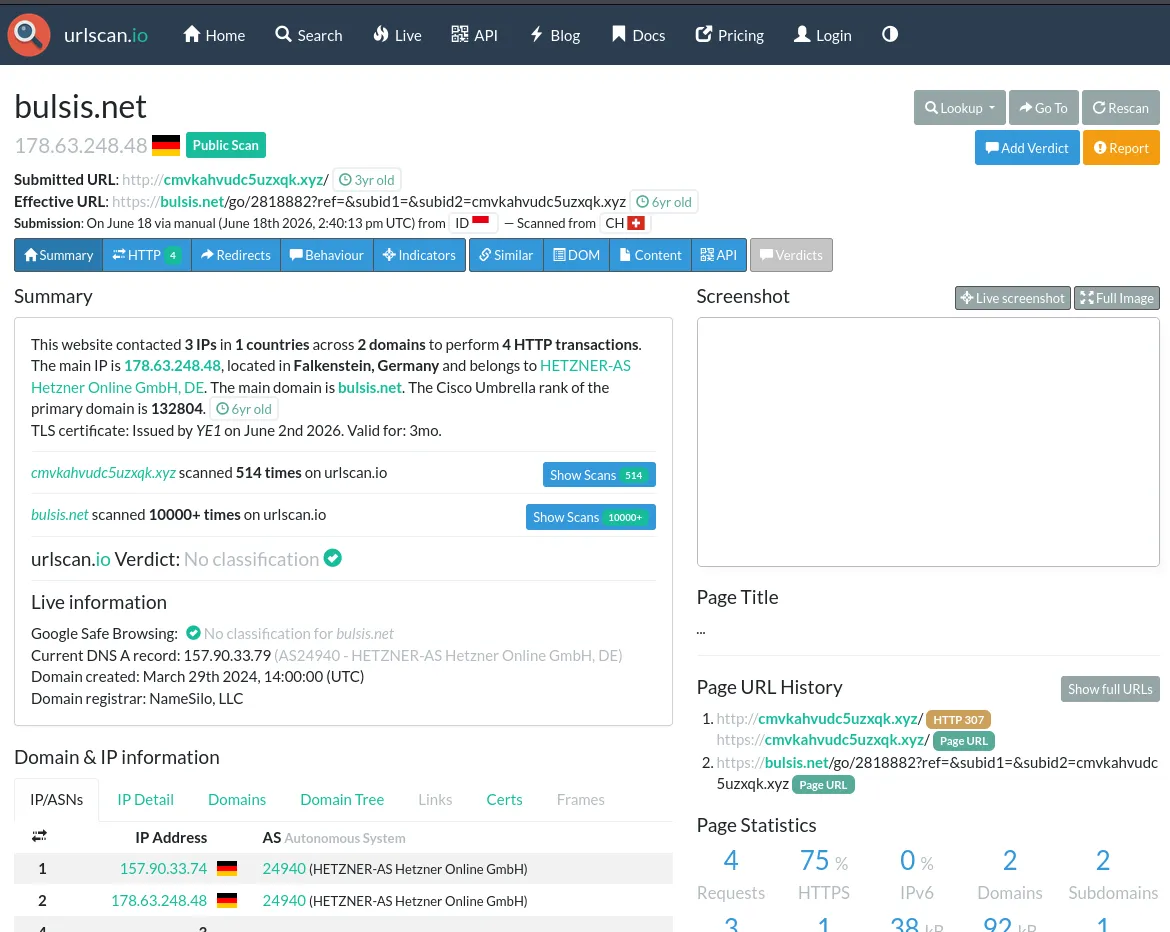This screenshot has width=1170, height=932.
Task: Open history entry 2 bulsis.net/go URL
Action: pos(937,773)
